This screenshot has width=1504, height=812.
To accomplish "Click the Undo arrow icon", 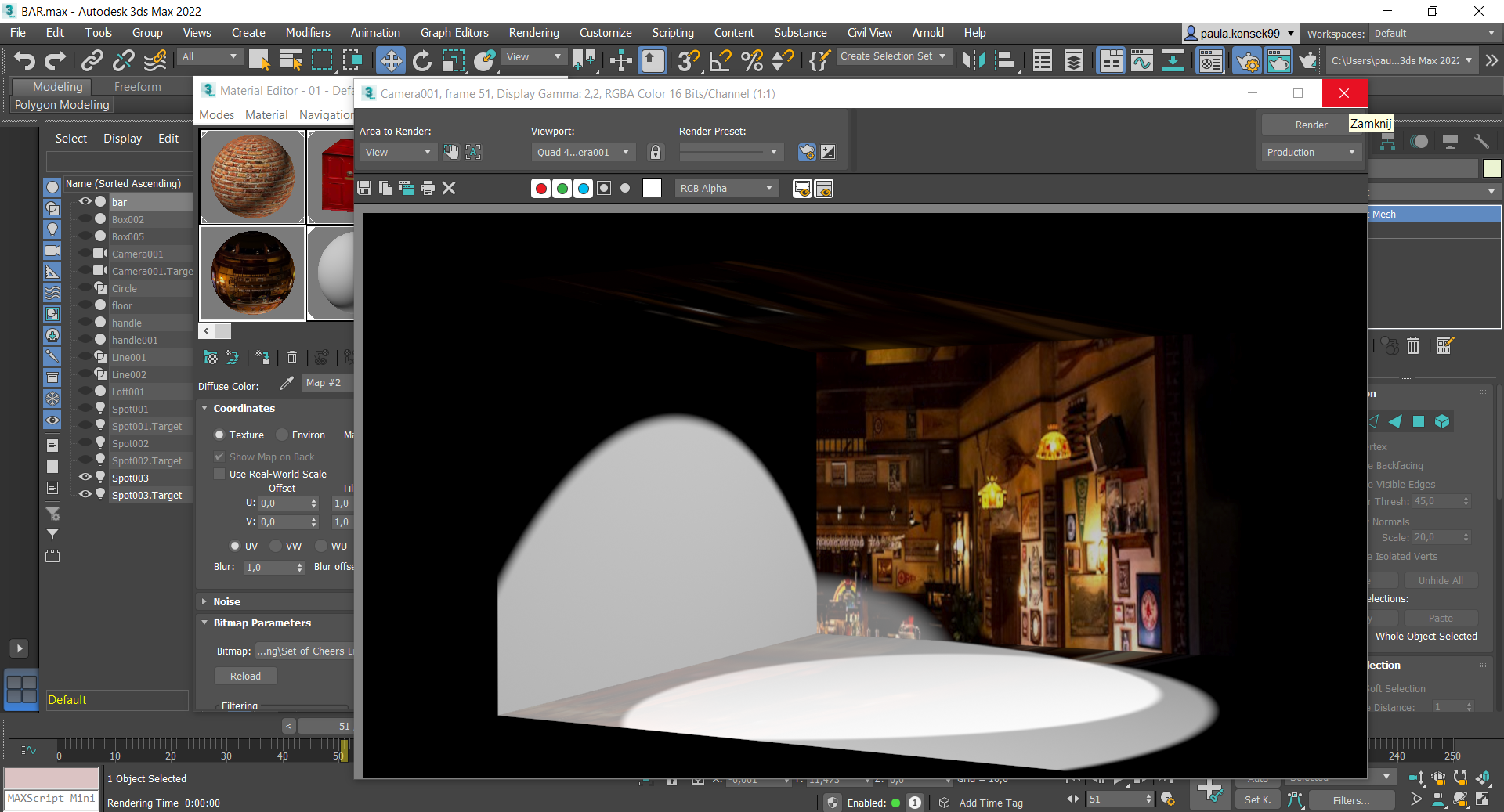I will 24,60.
